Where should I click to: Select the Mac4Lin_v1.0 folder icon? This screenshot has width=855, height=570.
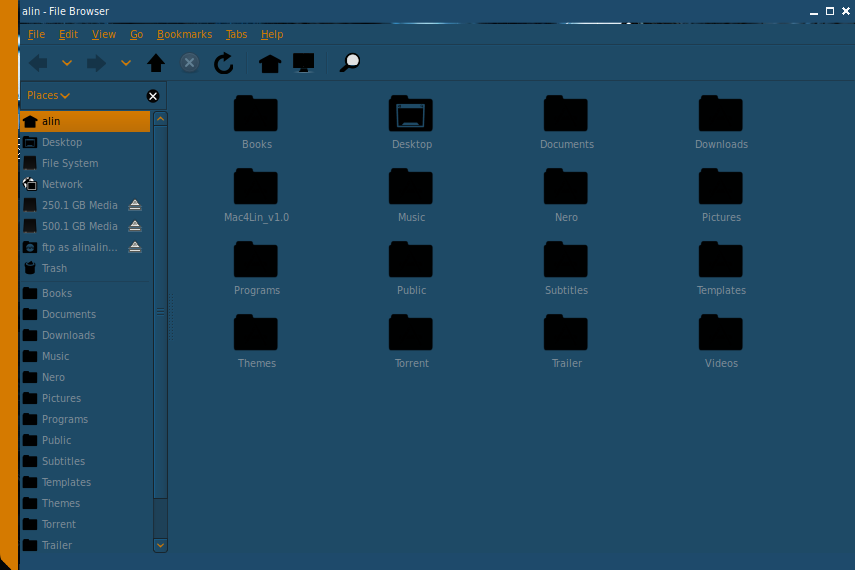click(256, 187)
